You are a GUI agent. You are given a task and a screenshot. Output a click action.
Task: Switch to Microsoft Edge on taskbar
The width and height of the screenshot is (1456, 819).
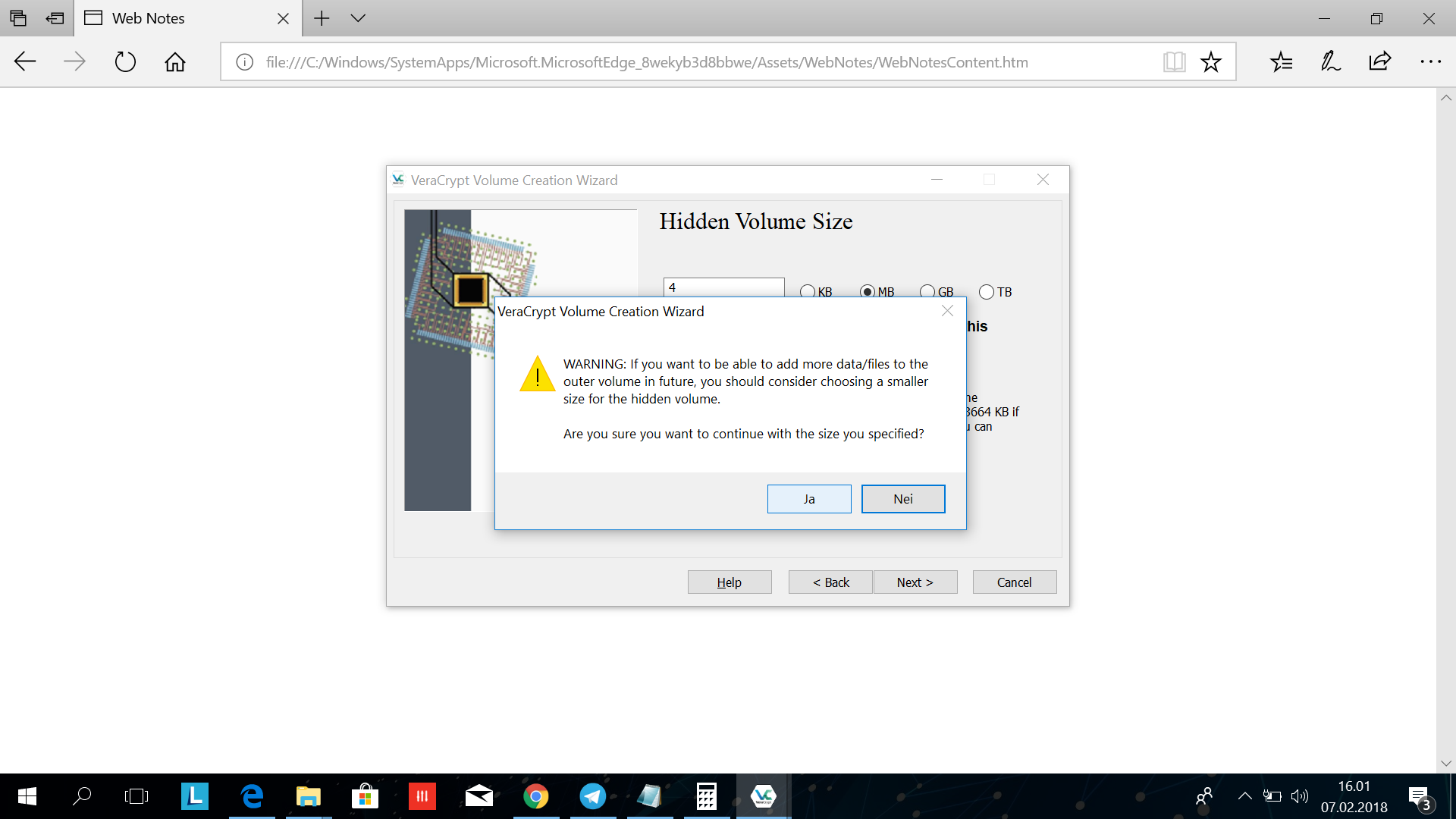click(252, 796)
